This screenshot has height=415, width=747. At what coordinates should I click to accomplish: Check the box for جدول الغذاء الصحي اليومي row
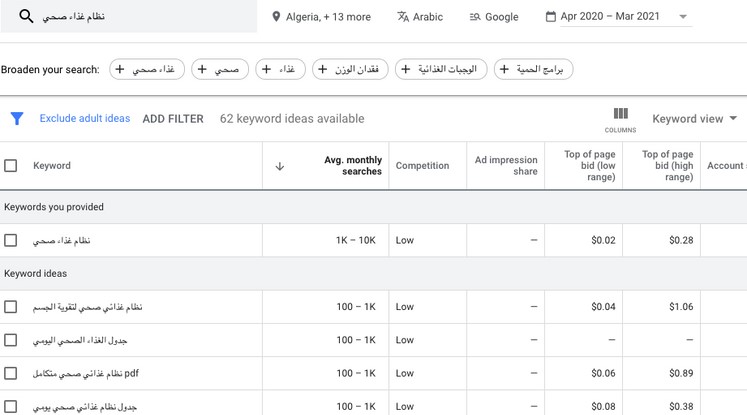(10, 340)
